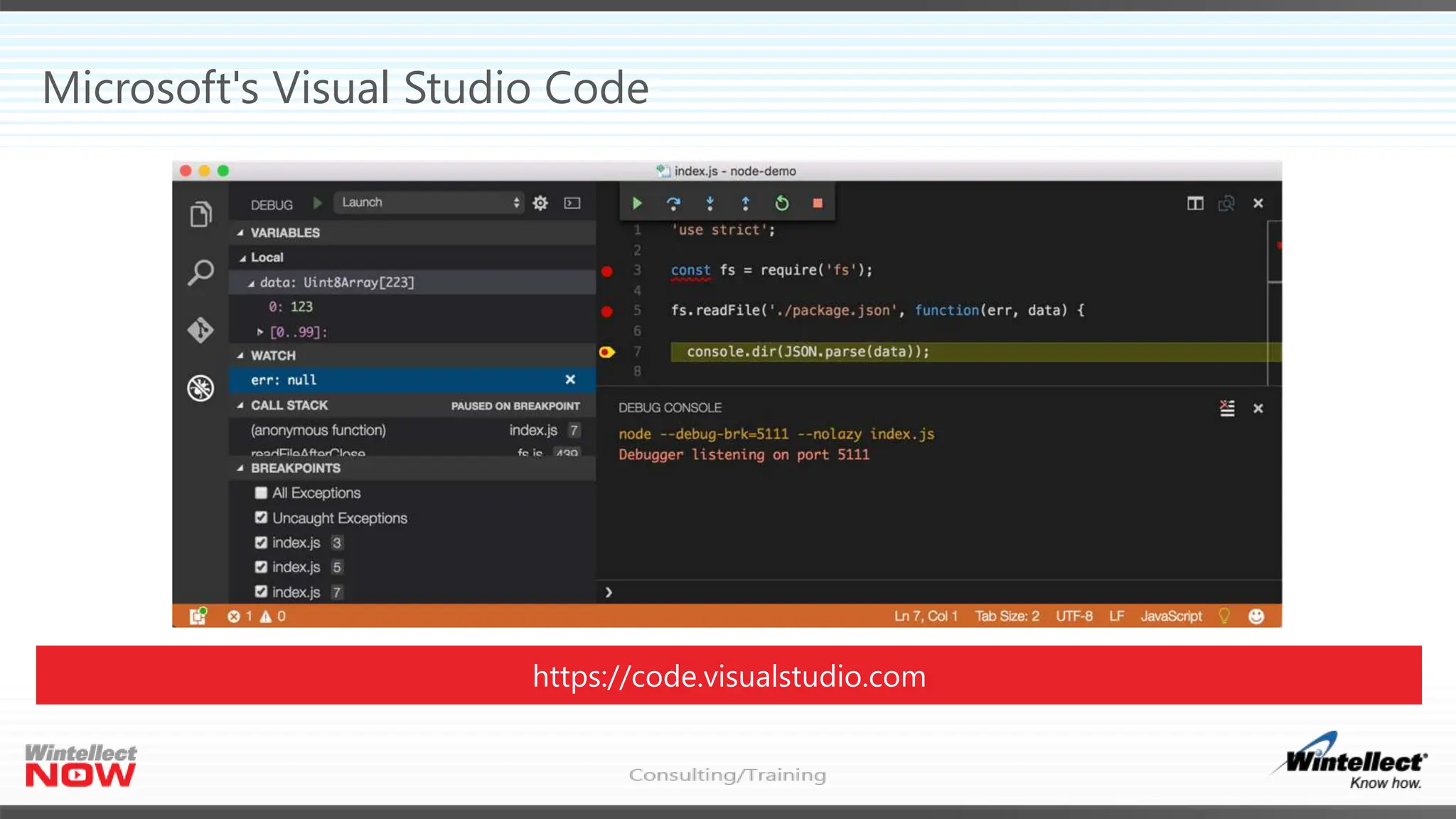Expand the [0..99] range
The width and height of the screenshot is (1456, 819).
pyautogui.click(x=260, y=332)
